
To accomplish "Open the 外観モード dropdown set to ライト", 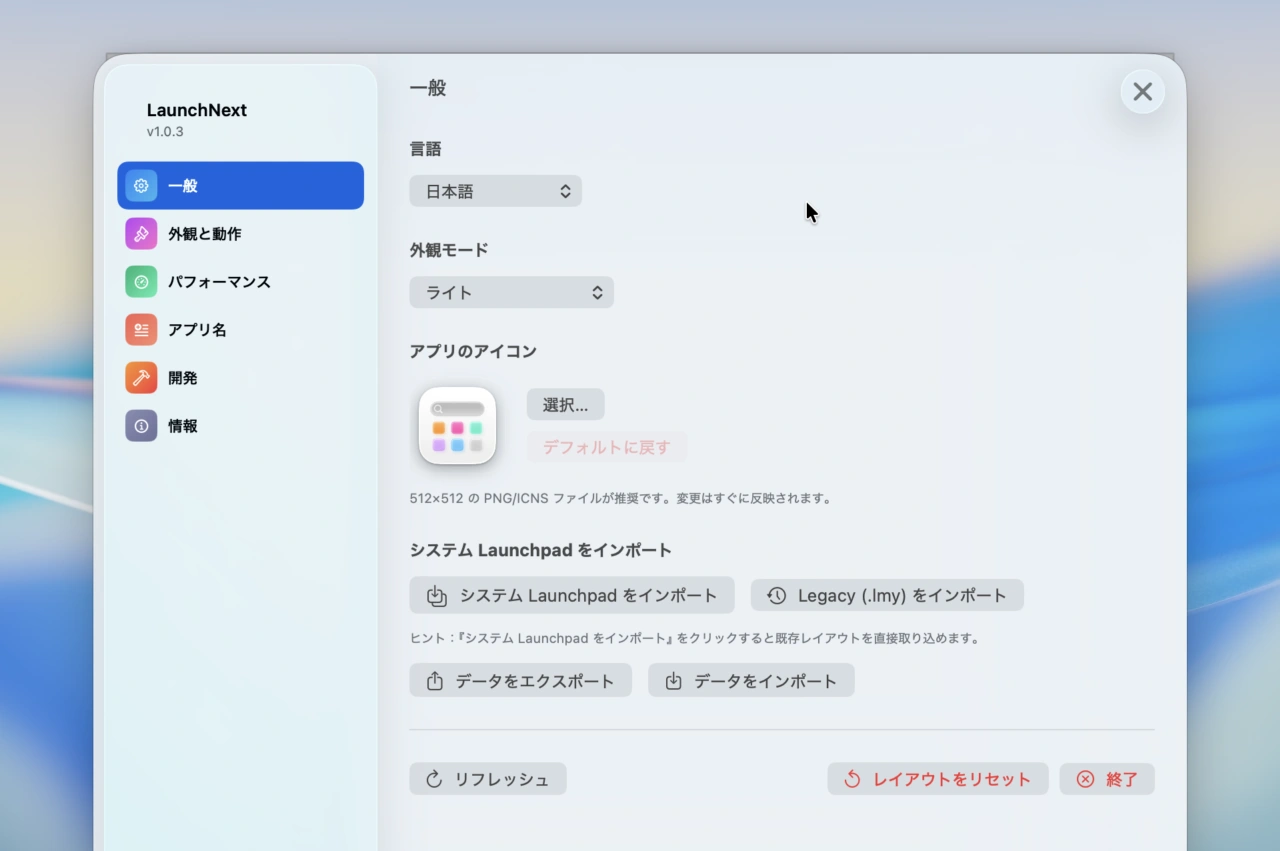I will [x=511, y=292].
